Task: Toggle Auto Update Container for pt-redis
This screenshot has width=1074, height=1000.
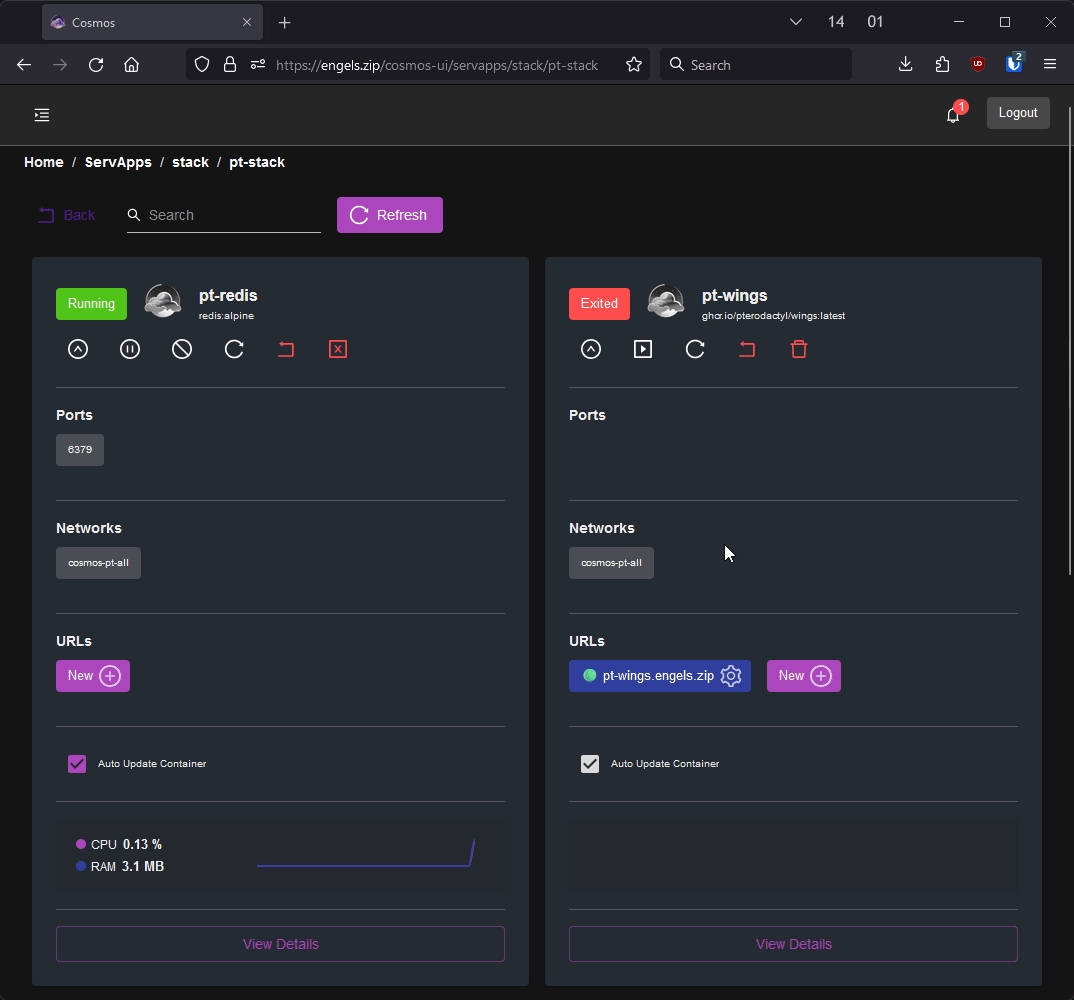Action: point(77,764)
